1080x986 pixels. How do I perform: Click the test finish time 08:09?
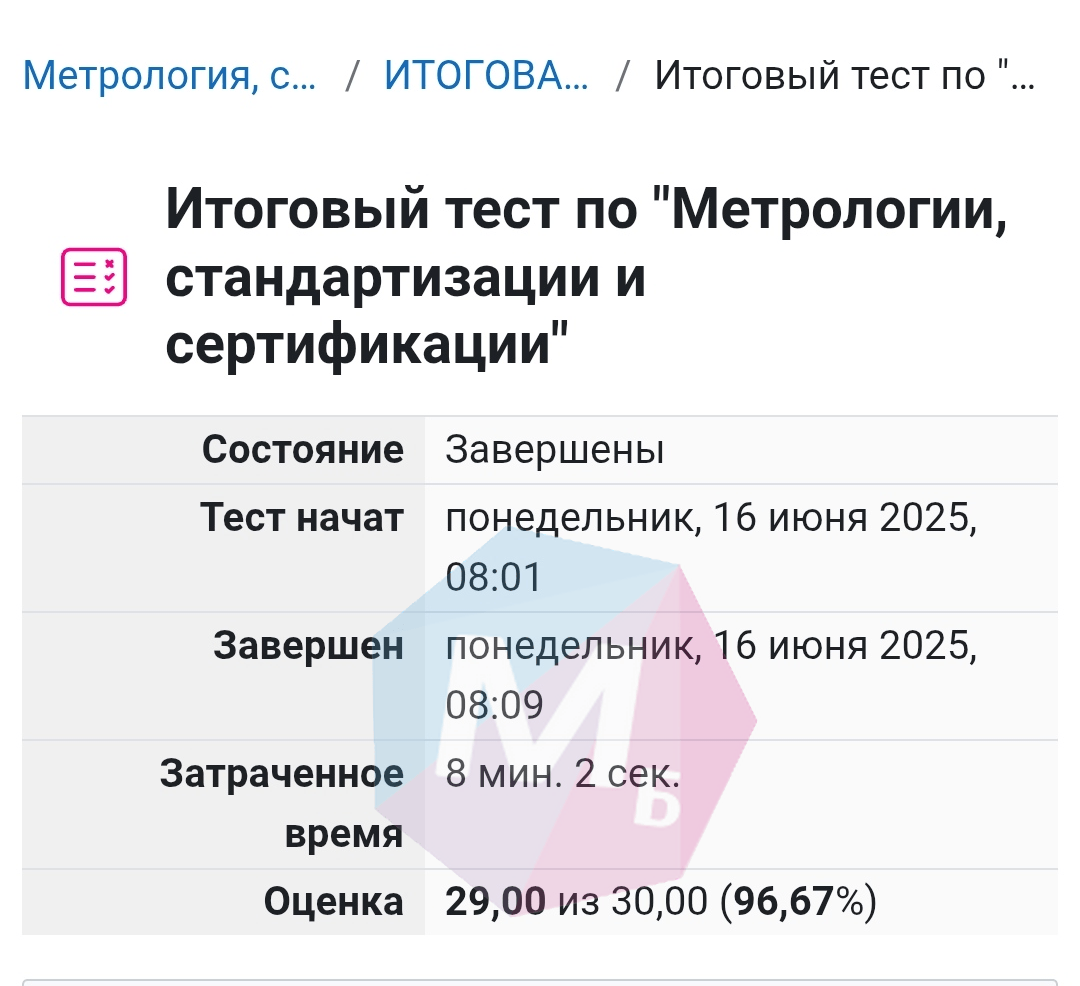click(494, 706)
